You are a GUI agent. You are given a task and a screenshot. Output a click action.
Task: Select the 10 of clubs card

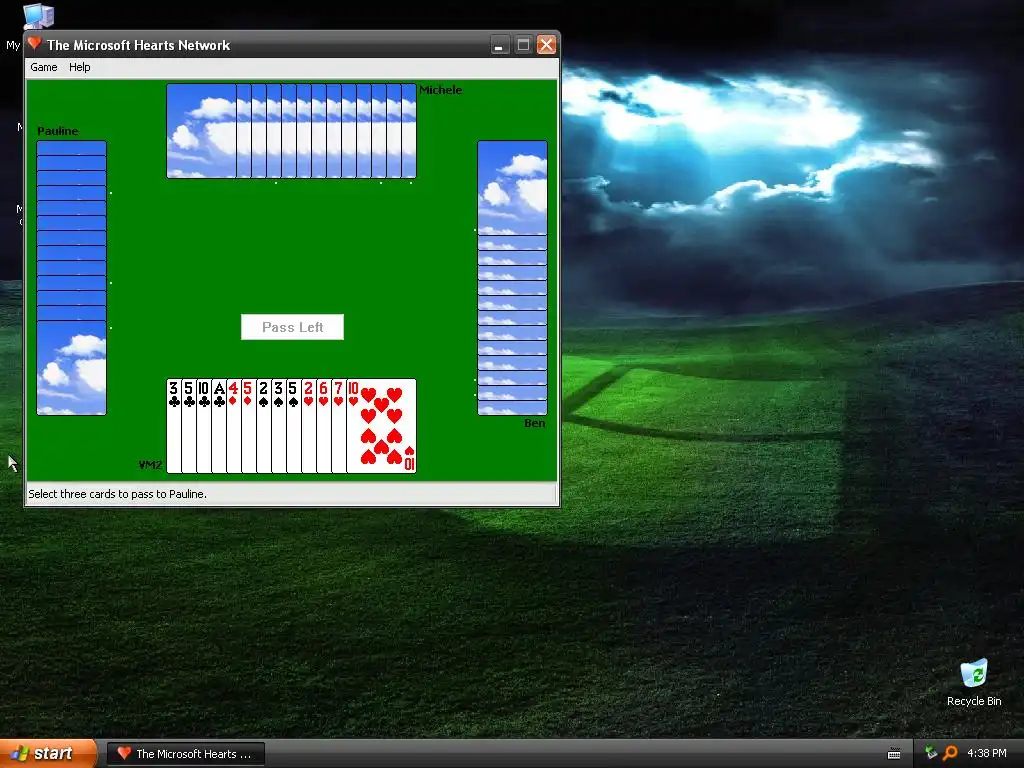(204, 426)
